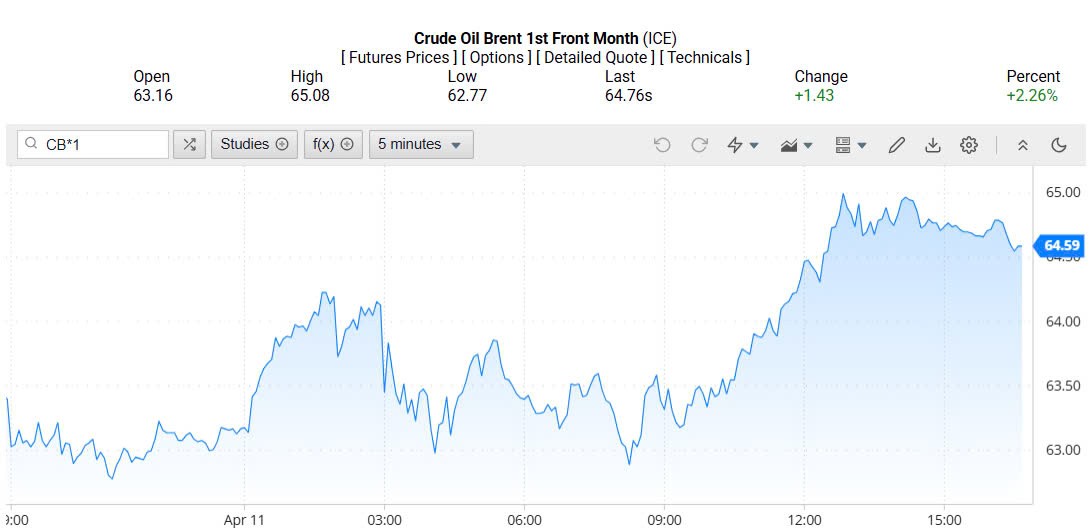Open chart settings gear
The image size is (1091, 530).
pos(968,145)
